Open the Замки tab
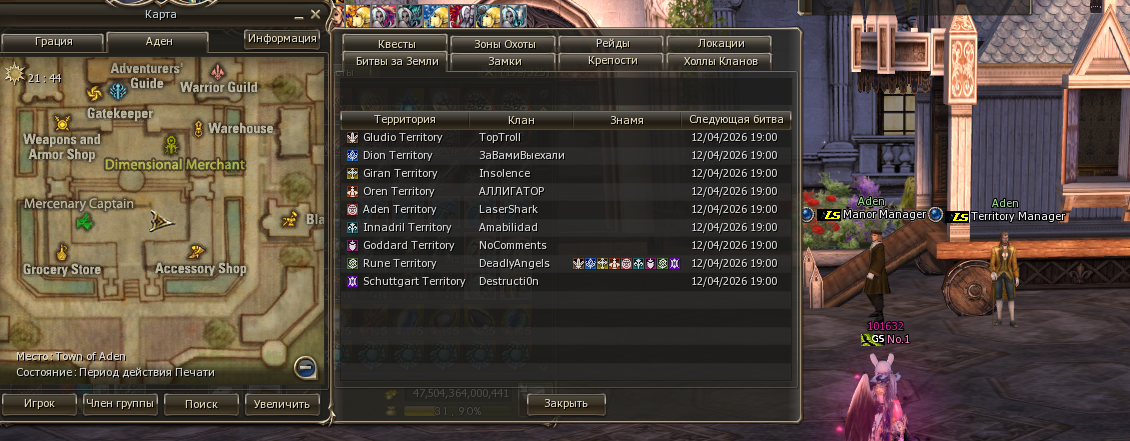The width and height of the screenshot is (1130, 441). (504, 61)
